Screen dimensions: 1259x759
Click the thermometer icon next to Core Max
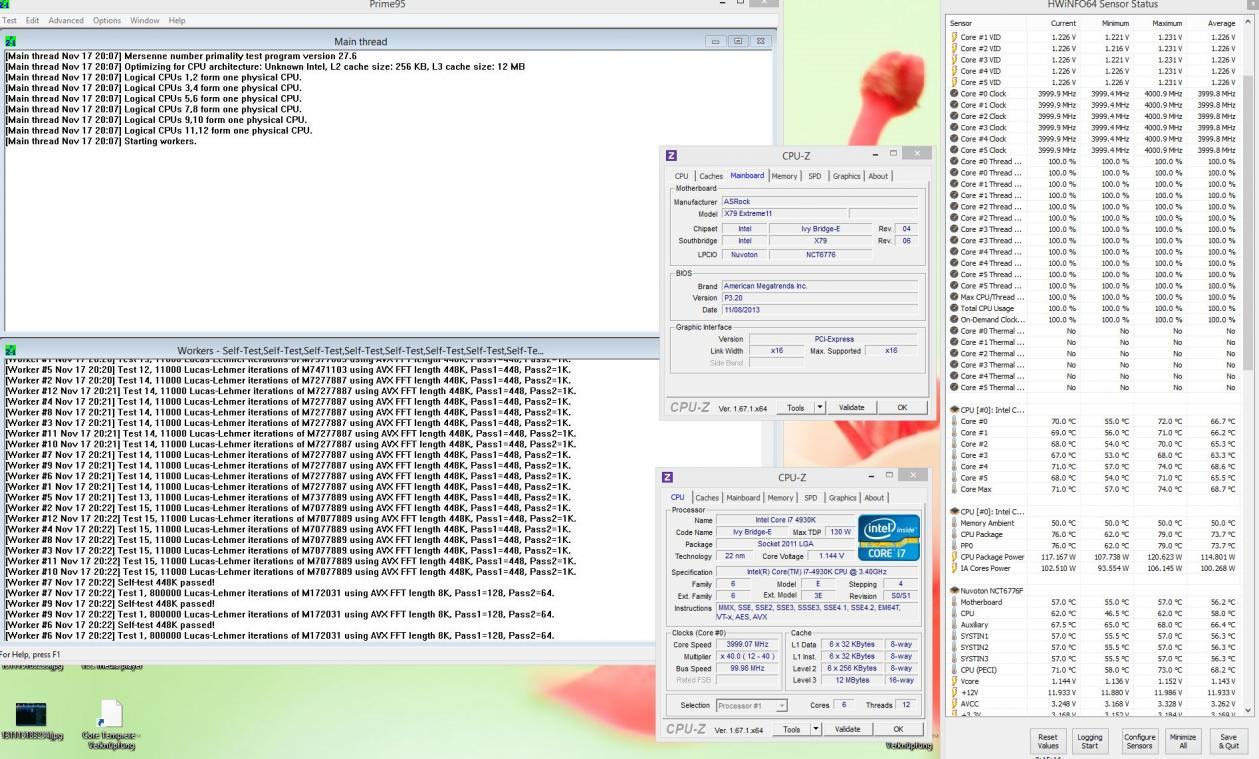tap(953, 489)
